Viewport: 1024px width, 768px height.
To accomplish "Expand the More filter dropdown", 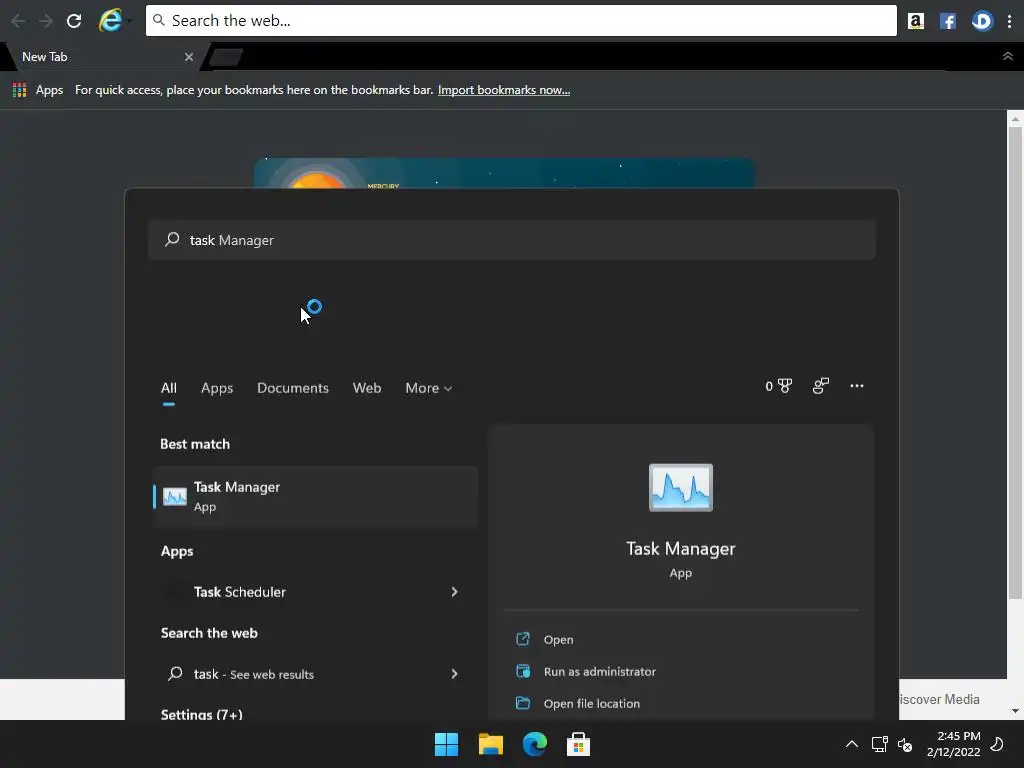I will pyautogui.click(x=428, y=388).
